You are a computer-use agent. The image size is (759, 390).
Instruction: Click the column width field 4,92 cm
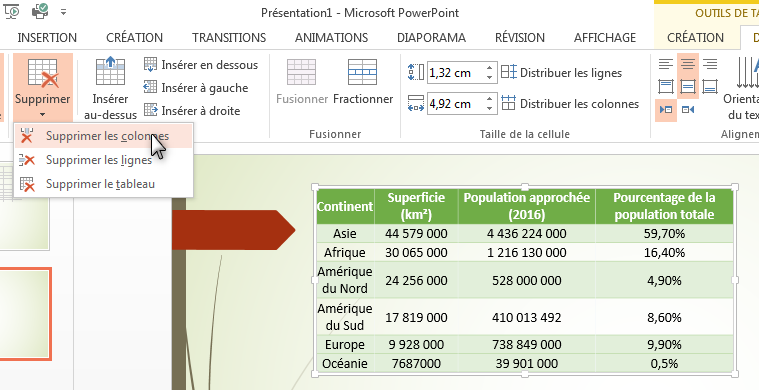455,104
